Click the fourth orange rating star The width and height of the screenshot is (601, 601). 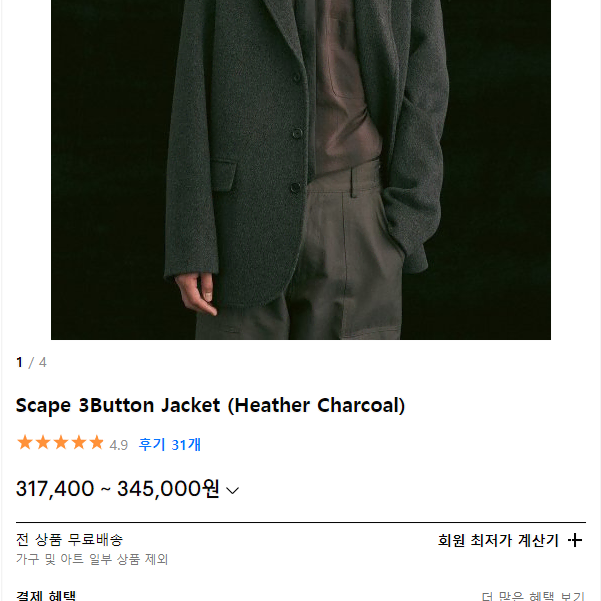[79, 442]
